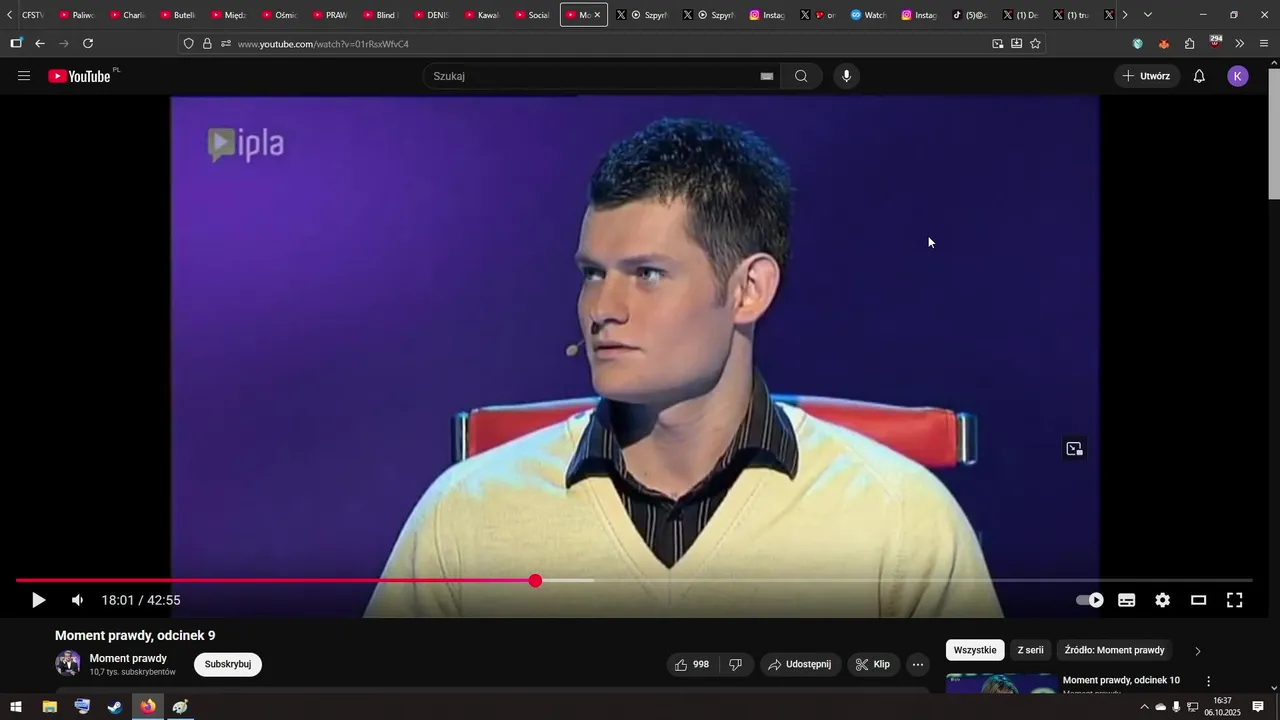1280x720 pixels.
Task: Switch to the TikTok (5)@s tab
Action: click(x=970, y=15)
